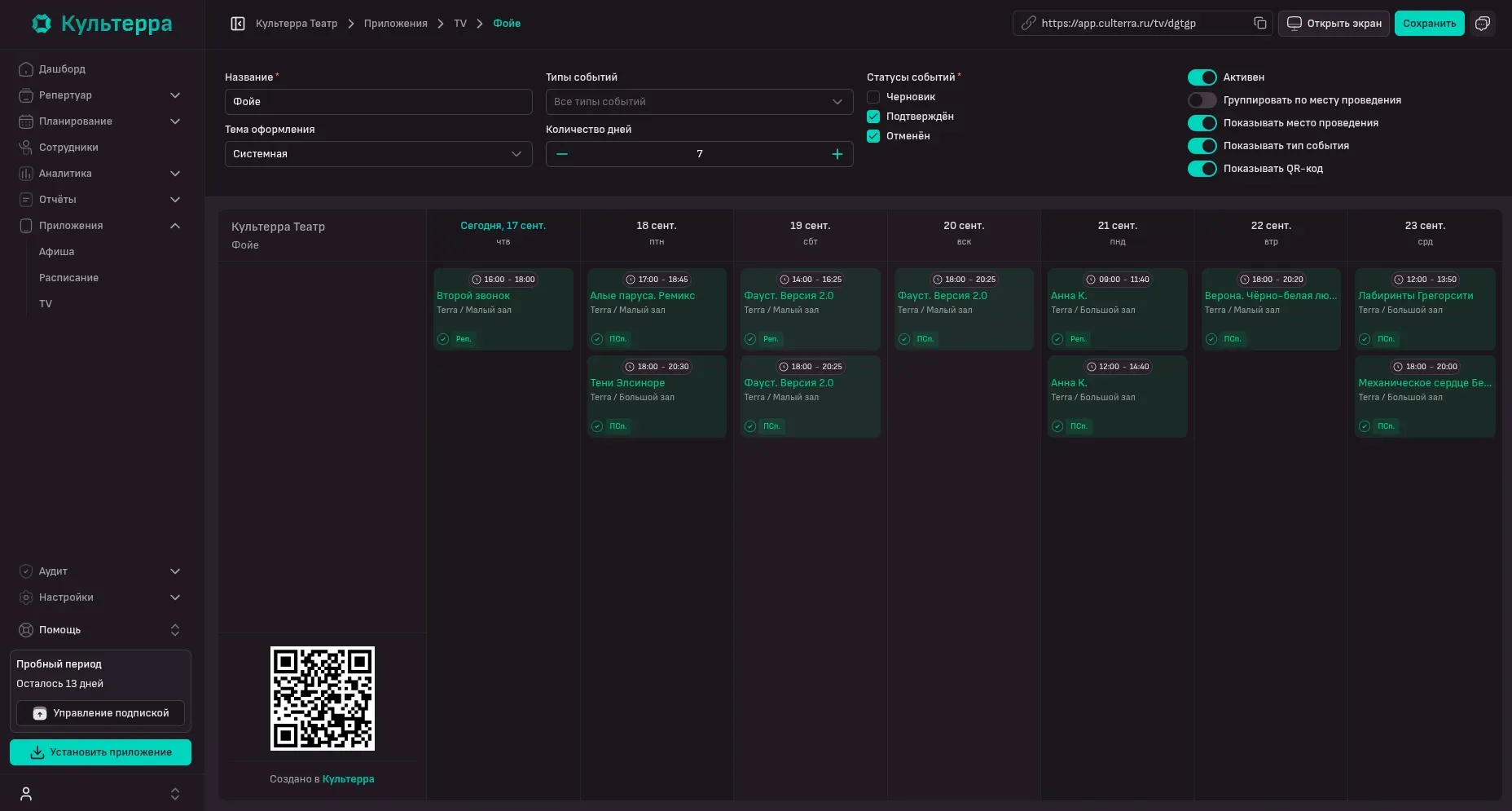
Task: Turn off the Активен toggle
Action: [x=1202, y=77]
